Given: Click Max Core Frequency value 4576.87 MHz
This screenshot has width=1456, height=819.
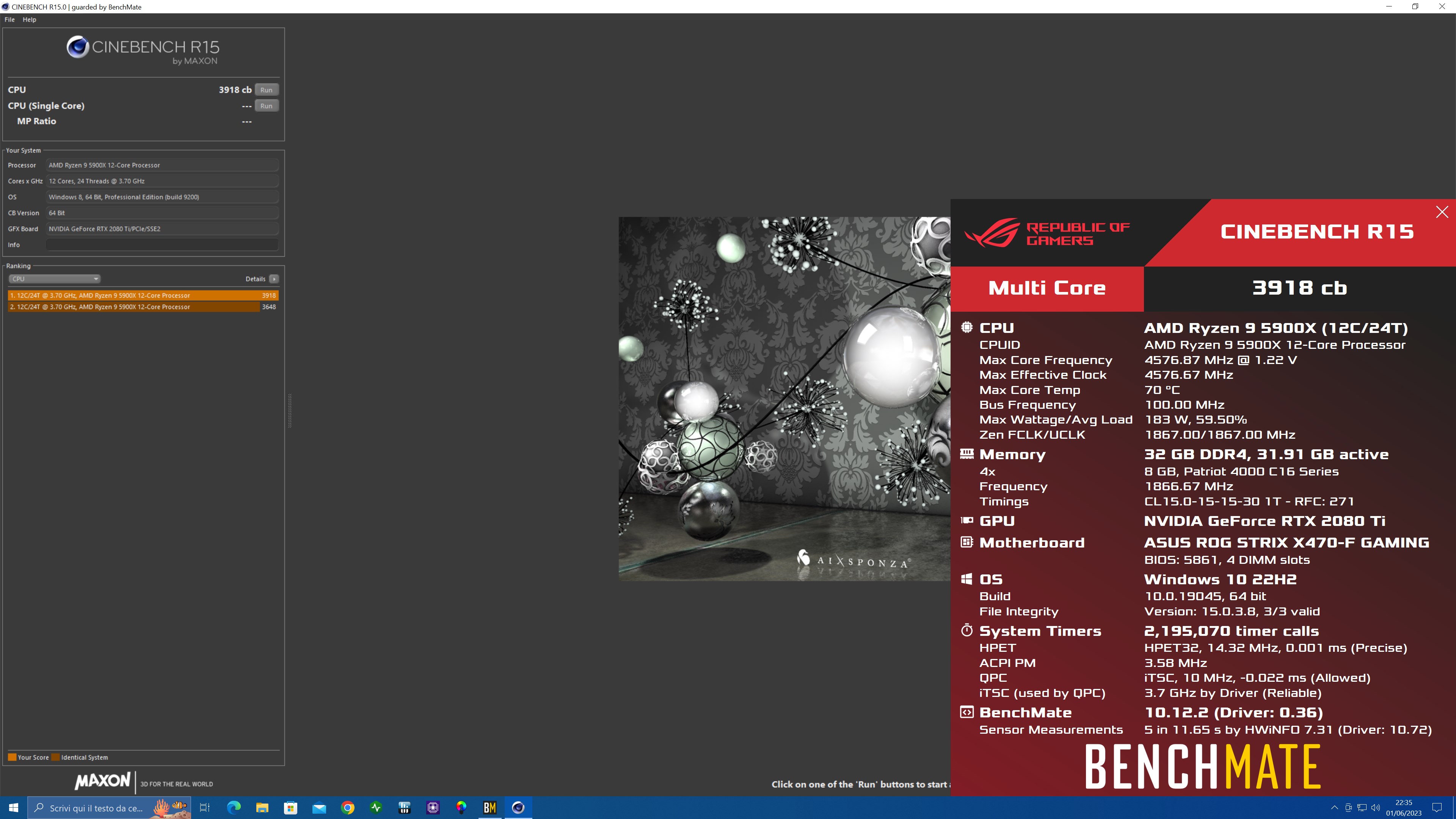Looking at the screenshot, I should [1220, 360].
